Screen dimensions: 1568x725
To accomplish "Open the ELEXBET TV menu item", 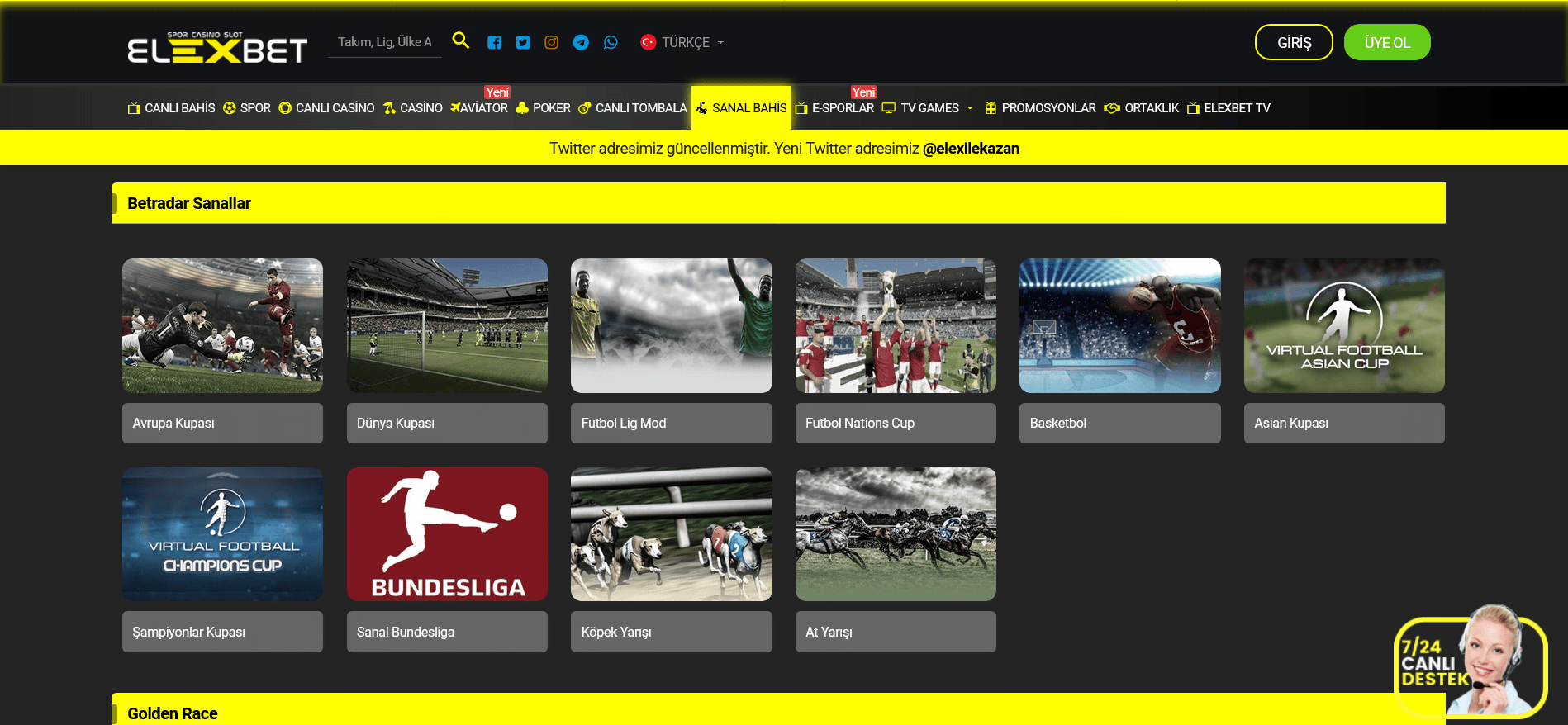I will [1228, 108].
